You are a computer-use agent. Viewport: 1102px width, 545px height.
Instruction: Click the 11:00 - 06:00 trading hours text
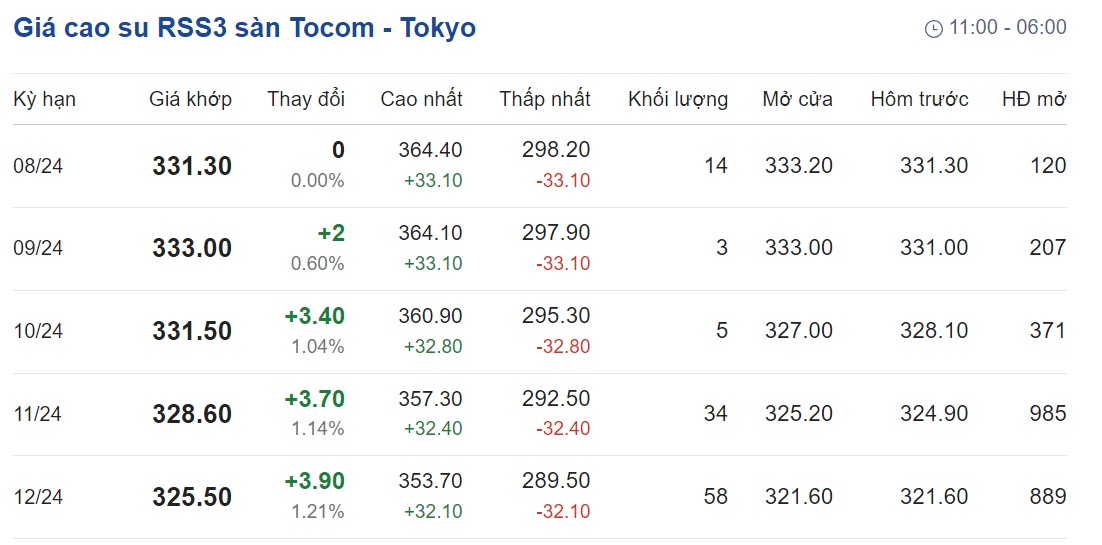pos(1008,28)
